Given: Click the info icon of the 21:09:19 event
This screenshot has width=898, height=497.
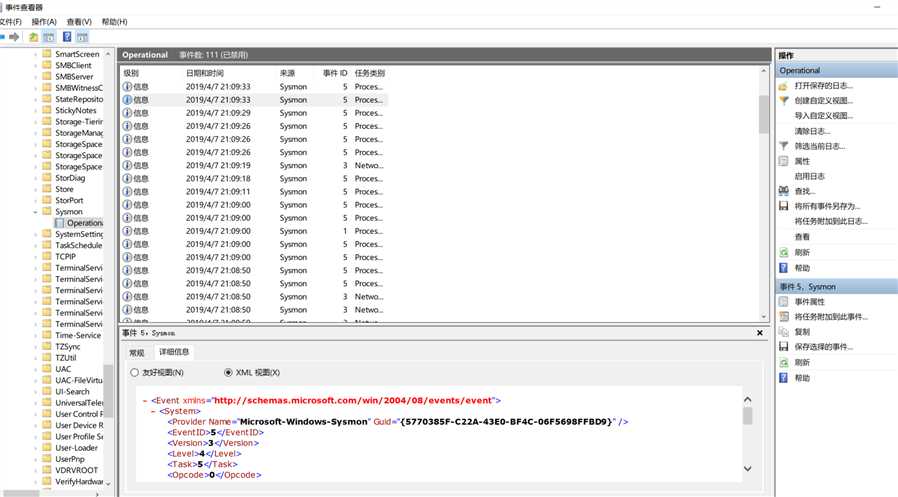Looking at the screenshot, I should pos(127,165).
